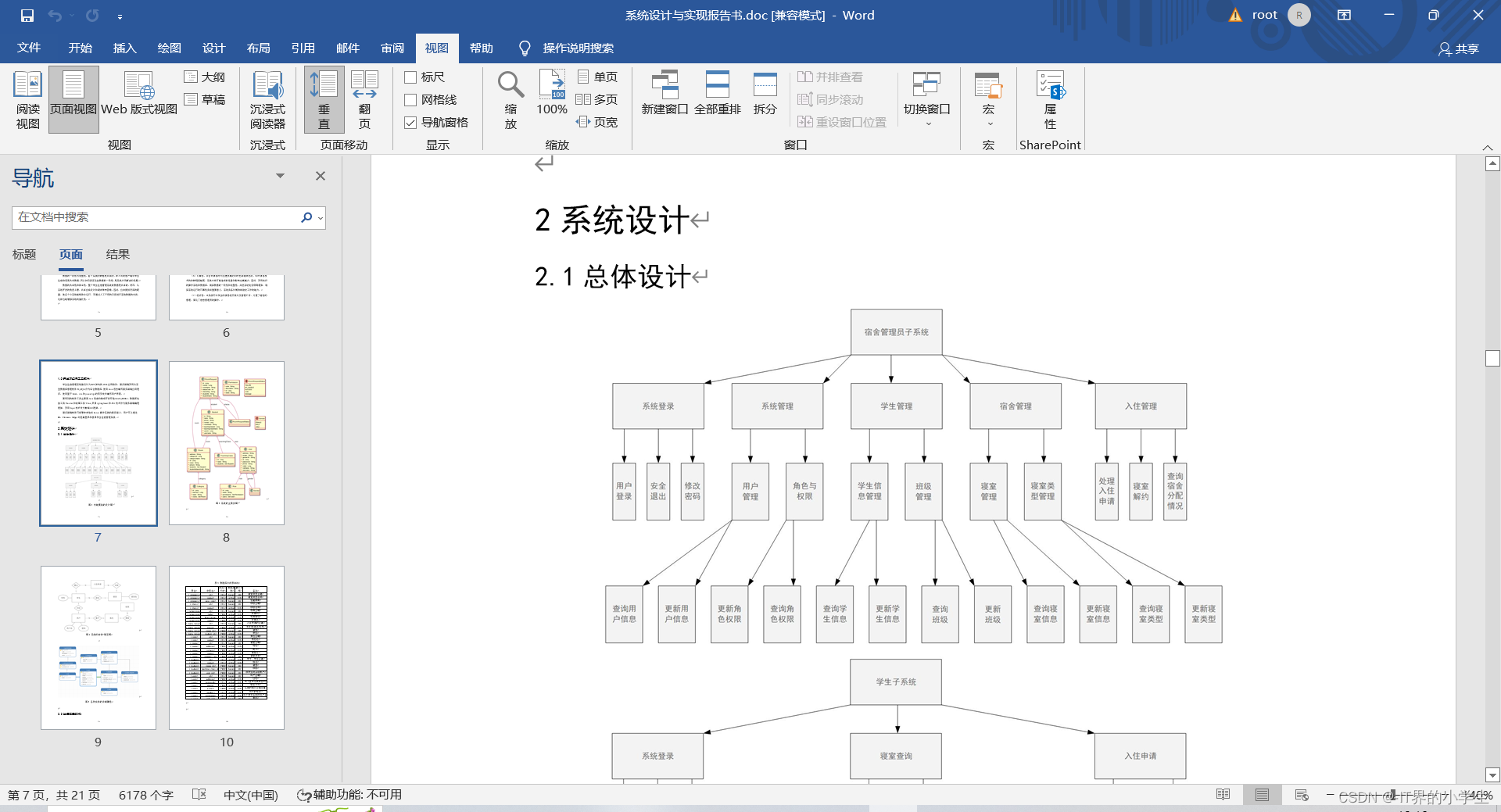Click the search magnifier in navigation pane

click(x=306, y=217)
